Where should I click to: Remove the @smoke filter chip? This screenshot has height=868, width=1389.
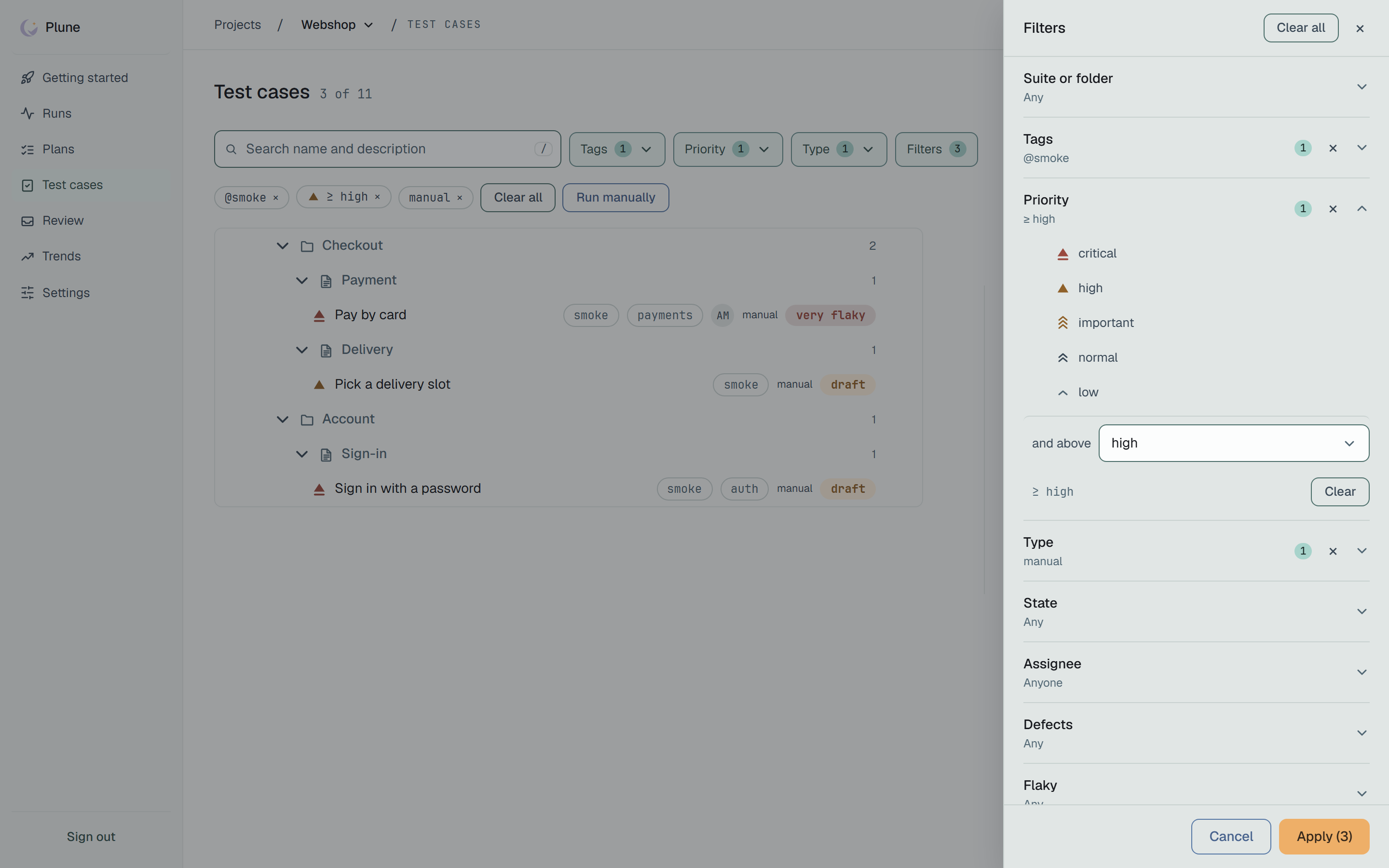coord(275,198)
